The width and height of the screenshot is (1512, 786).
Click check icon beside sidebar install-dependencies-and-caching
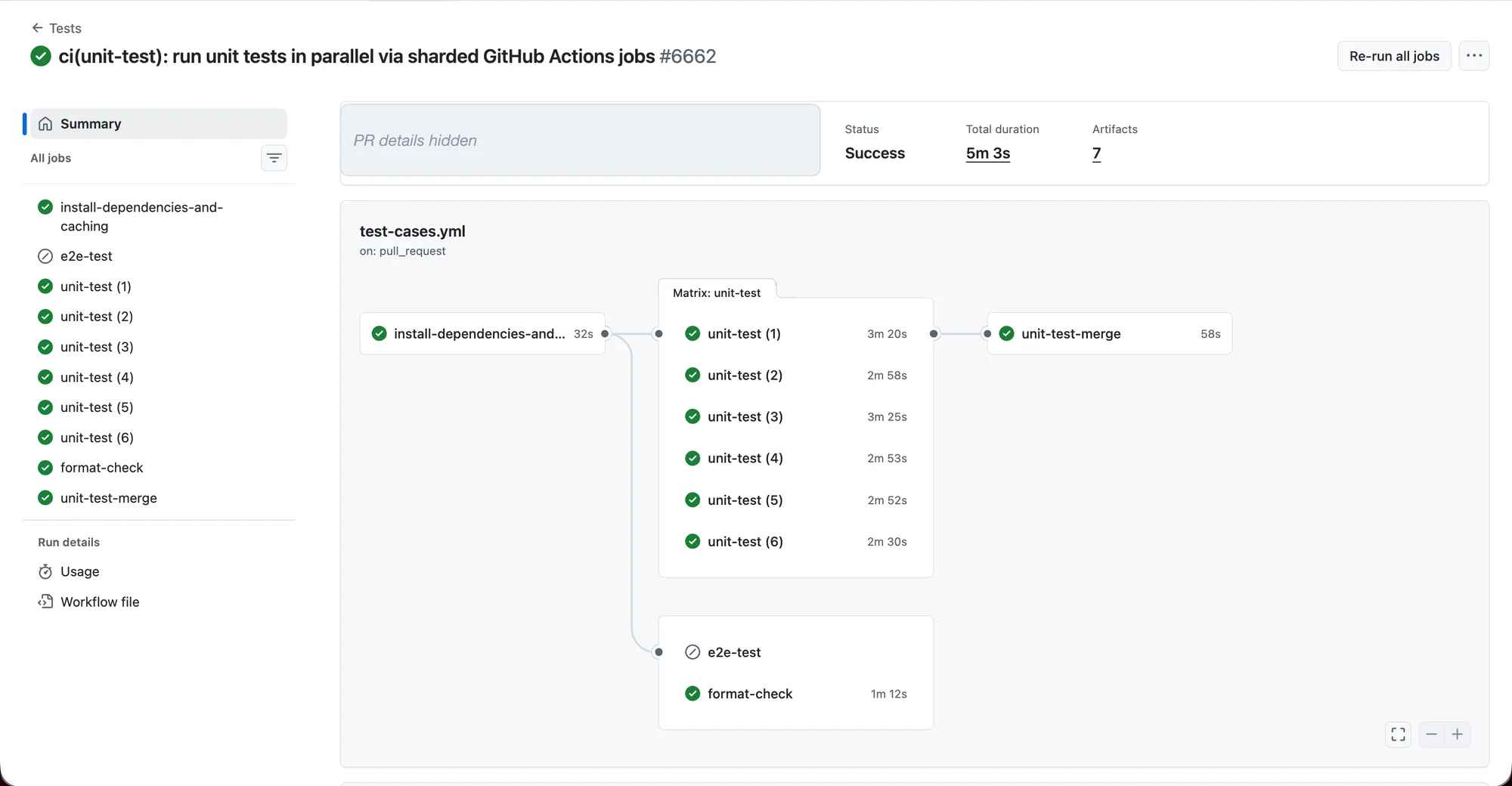pyautogui.click(x=45, y=207)
